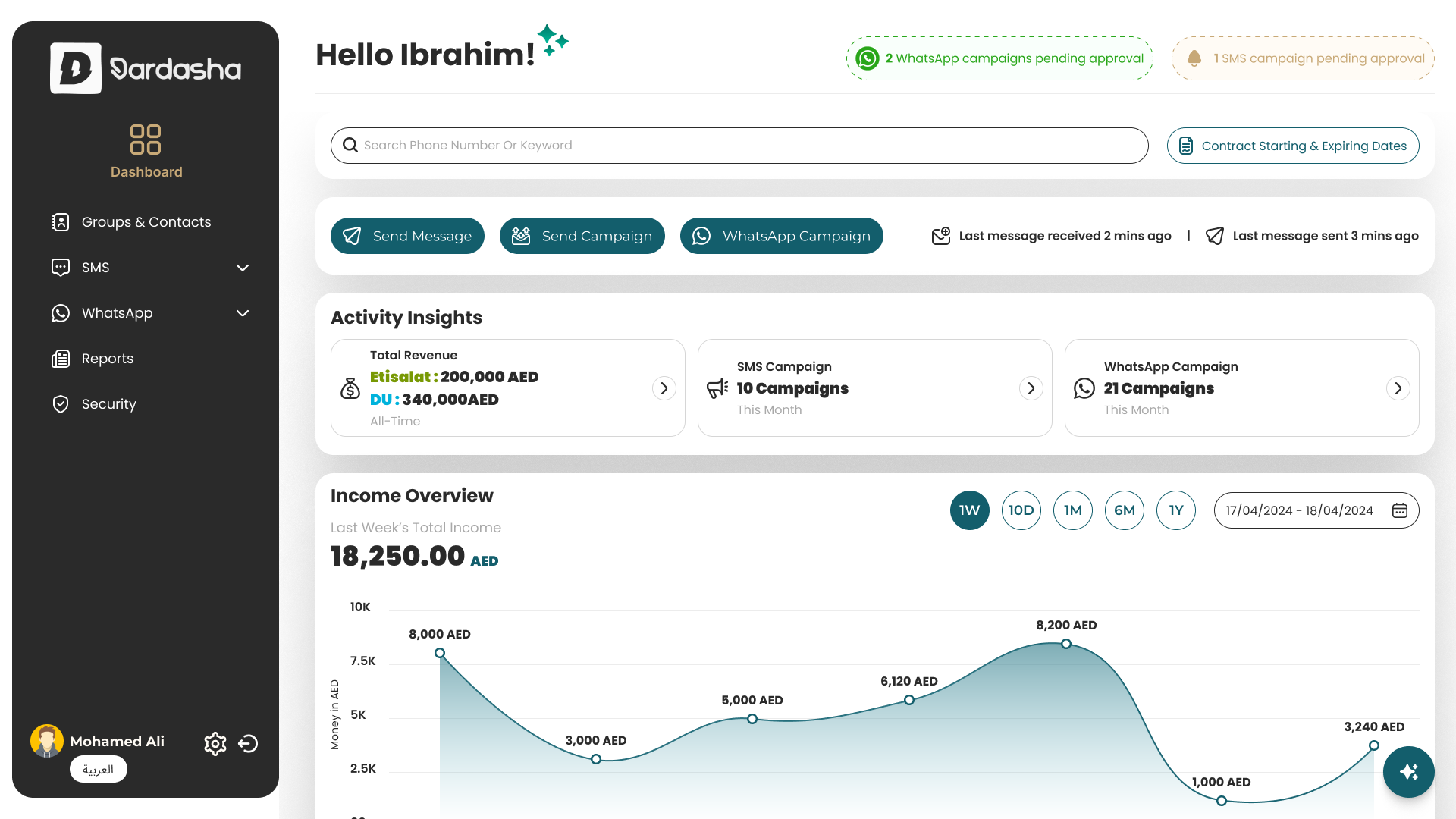Click the Dashboard grid icon
Screen dimensions: 1456x819
146,140
